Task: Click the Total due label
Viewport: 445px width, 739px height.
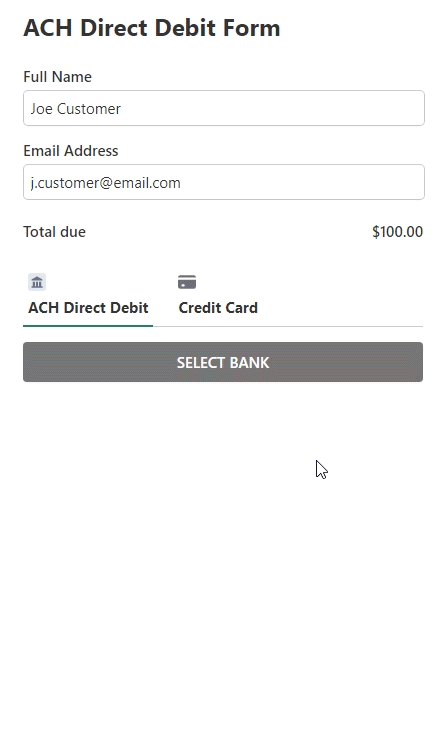Action: pyautogui.click(x=55, y=231)
